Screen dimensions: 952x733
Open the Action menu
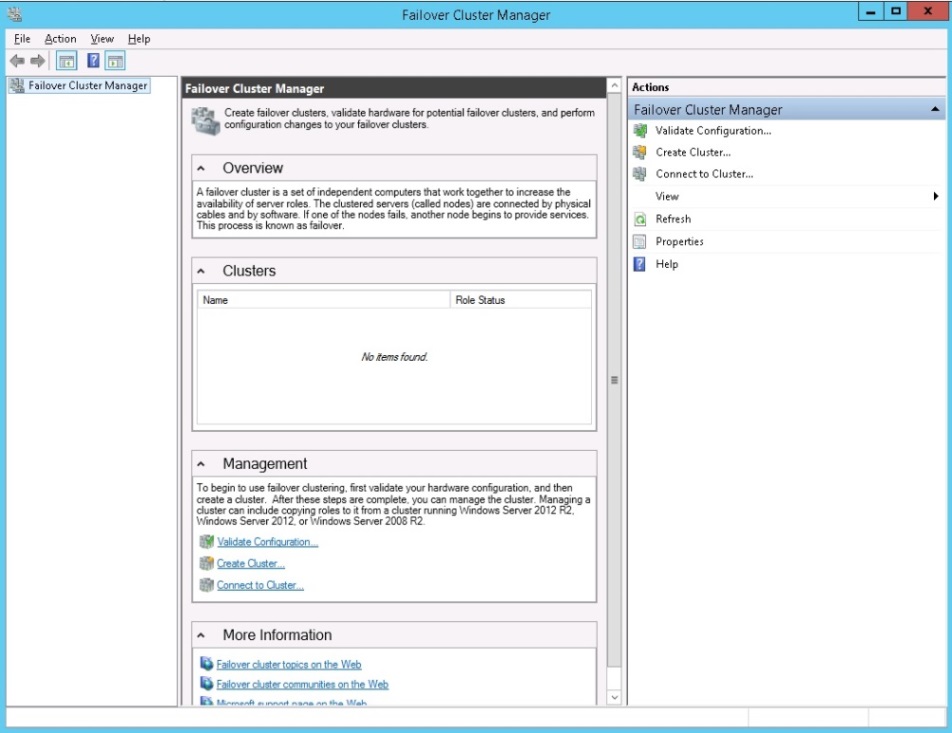coord(60,39)
